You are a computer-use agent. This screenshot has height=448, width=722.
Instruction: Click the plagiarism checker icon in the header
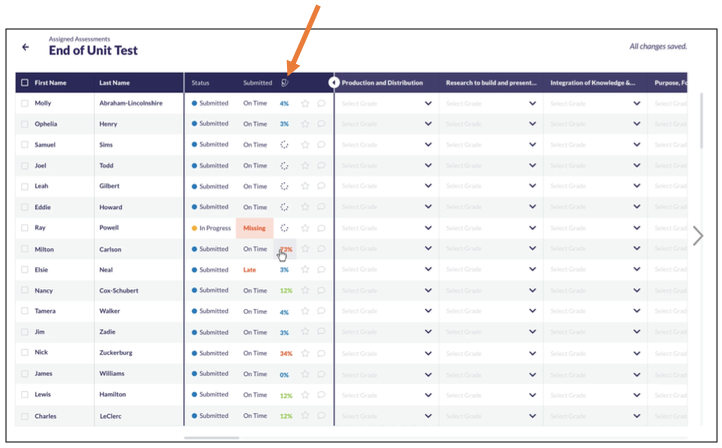pyautogui.click(x=285, y=82)
